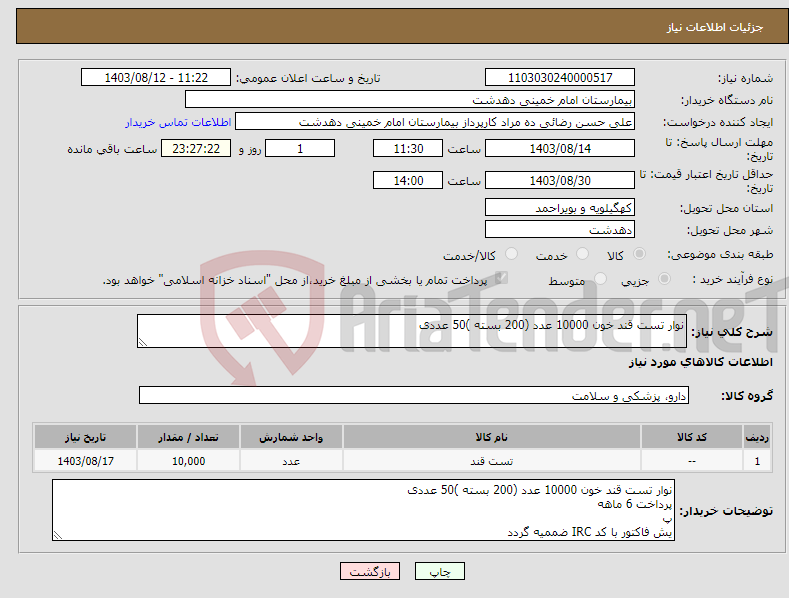Select the جزیی purchase type radio
This screenshot has height=598, width=789.
(664, 278)
